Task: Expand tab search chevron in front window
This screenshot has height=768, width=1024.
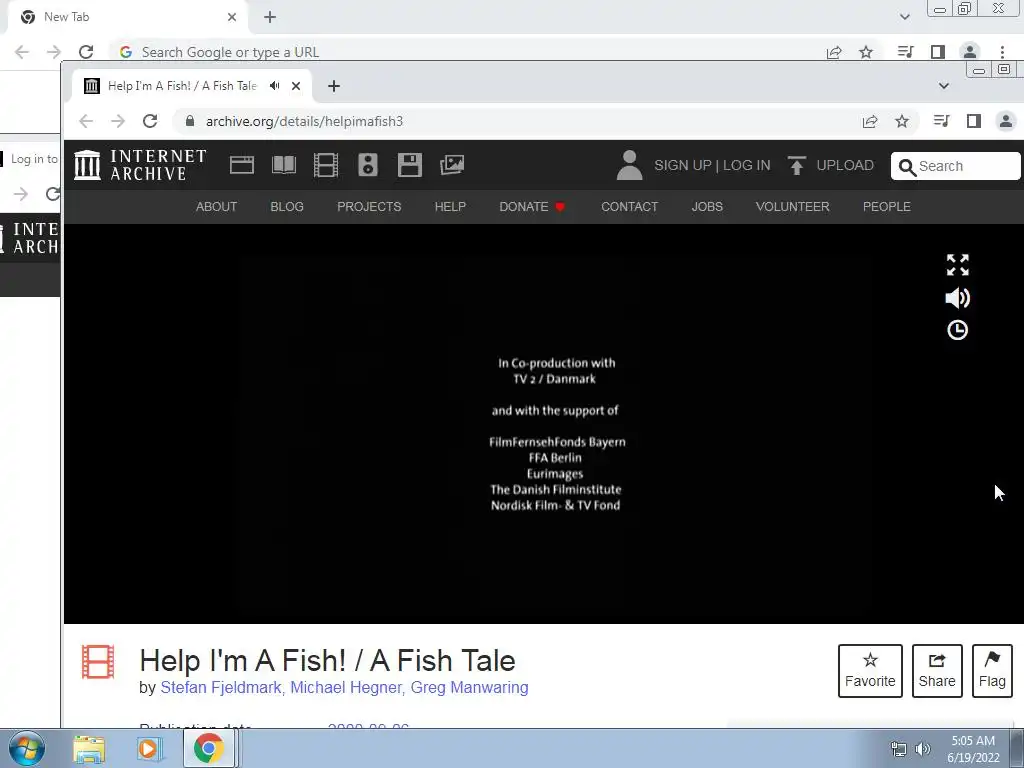Action: pyautogui.click(x=944, y=86)
